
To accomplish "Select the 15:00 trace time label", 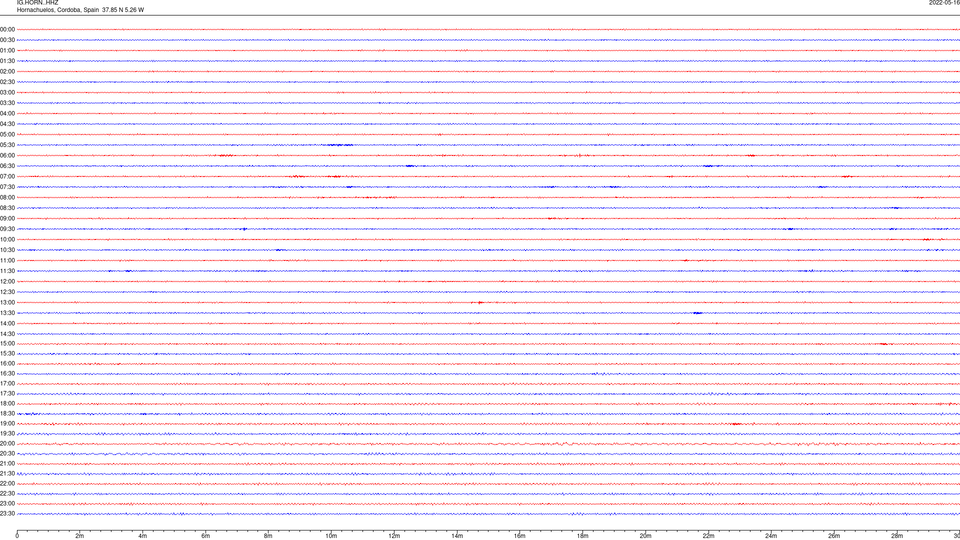I will pyautogui.click(x=7, y=343).
